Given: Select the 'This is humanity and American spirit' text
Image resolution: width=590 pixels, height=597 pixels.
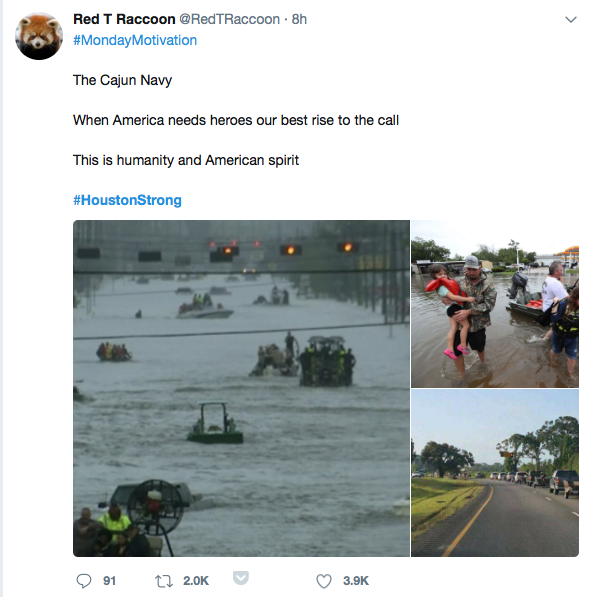Looking at the screenshot, I should tap(186, 160).
